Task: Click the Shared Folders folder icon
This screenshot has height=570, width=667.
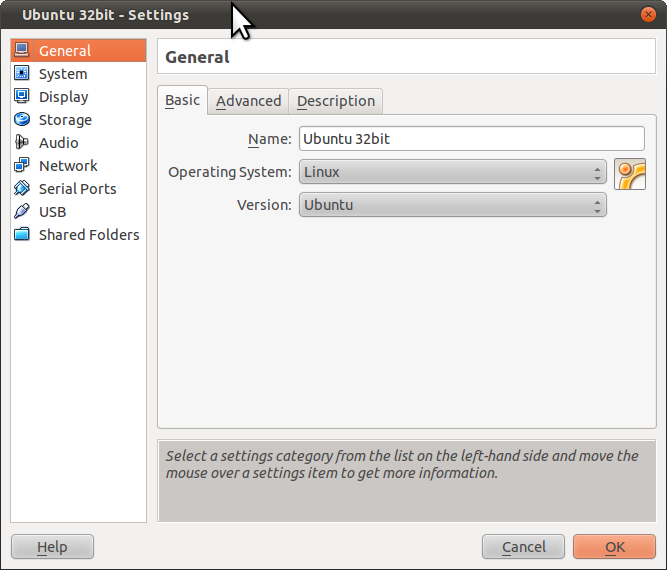Action: pyautogui.click(x=22, y=234)
